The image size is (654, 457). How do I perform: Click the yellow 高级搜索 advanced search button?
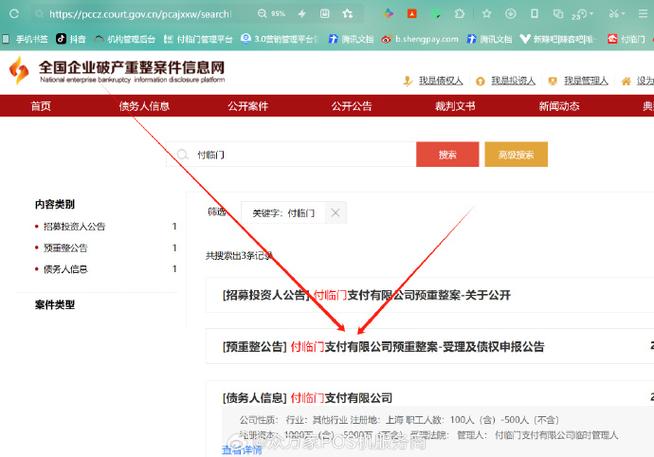tap(516, 155)
